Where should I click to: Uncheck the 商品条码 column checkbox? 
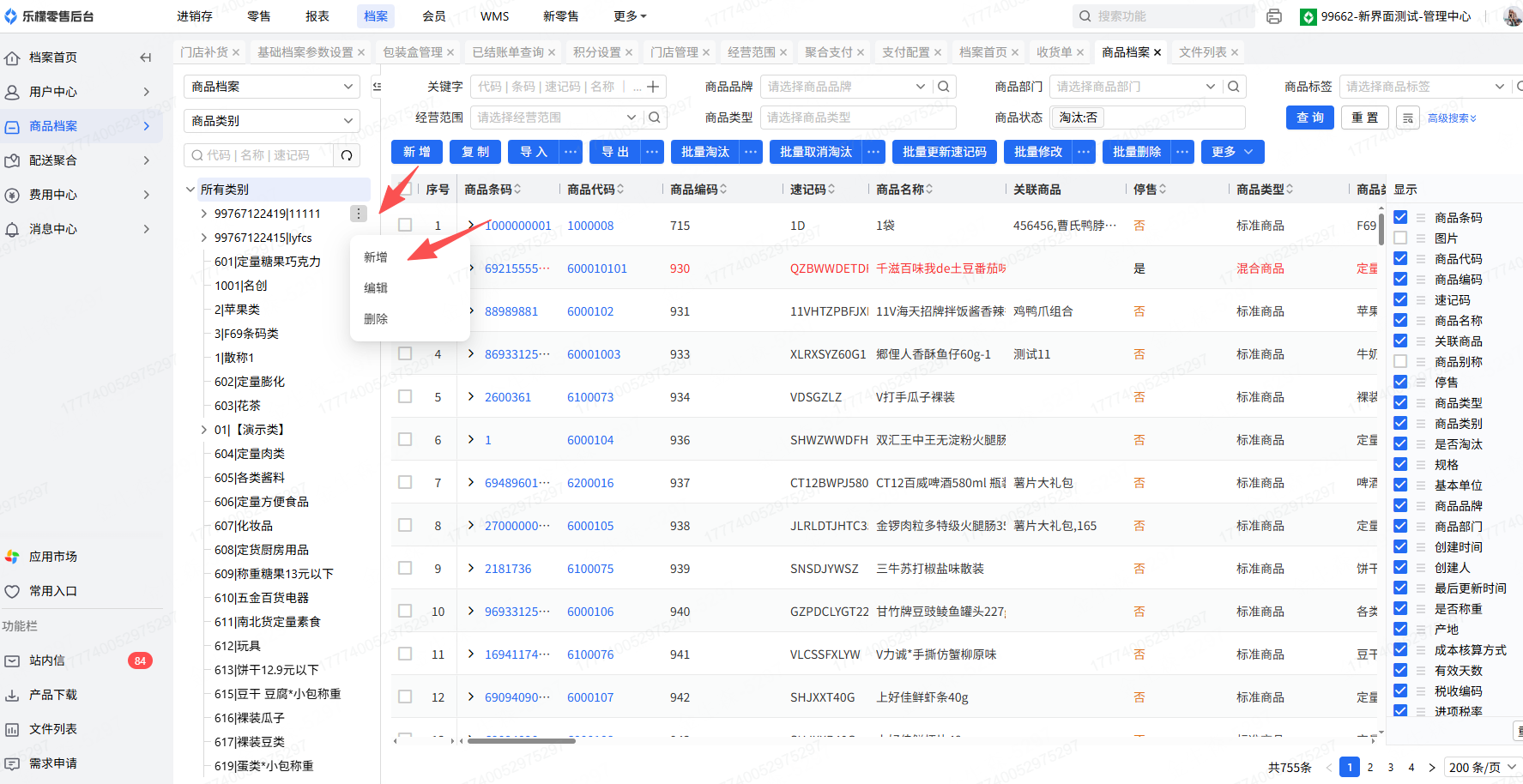point(1400,218)
